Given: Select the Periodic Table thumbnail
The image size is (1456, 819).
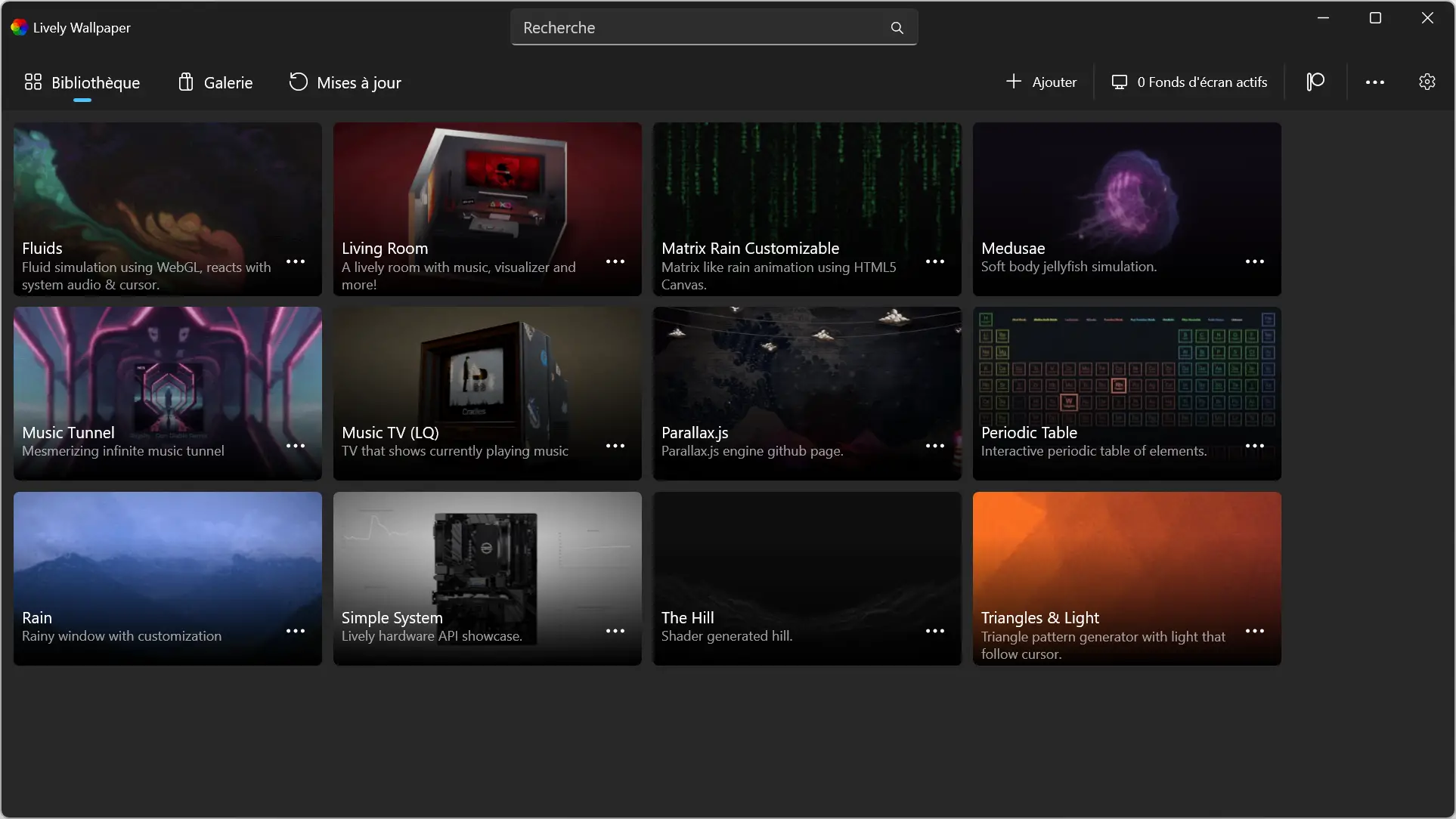Looking at the screenshot, I should (1127, 394).
